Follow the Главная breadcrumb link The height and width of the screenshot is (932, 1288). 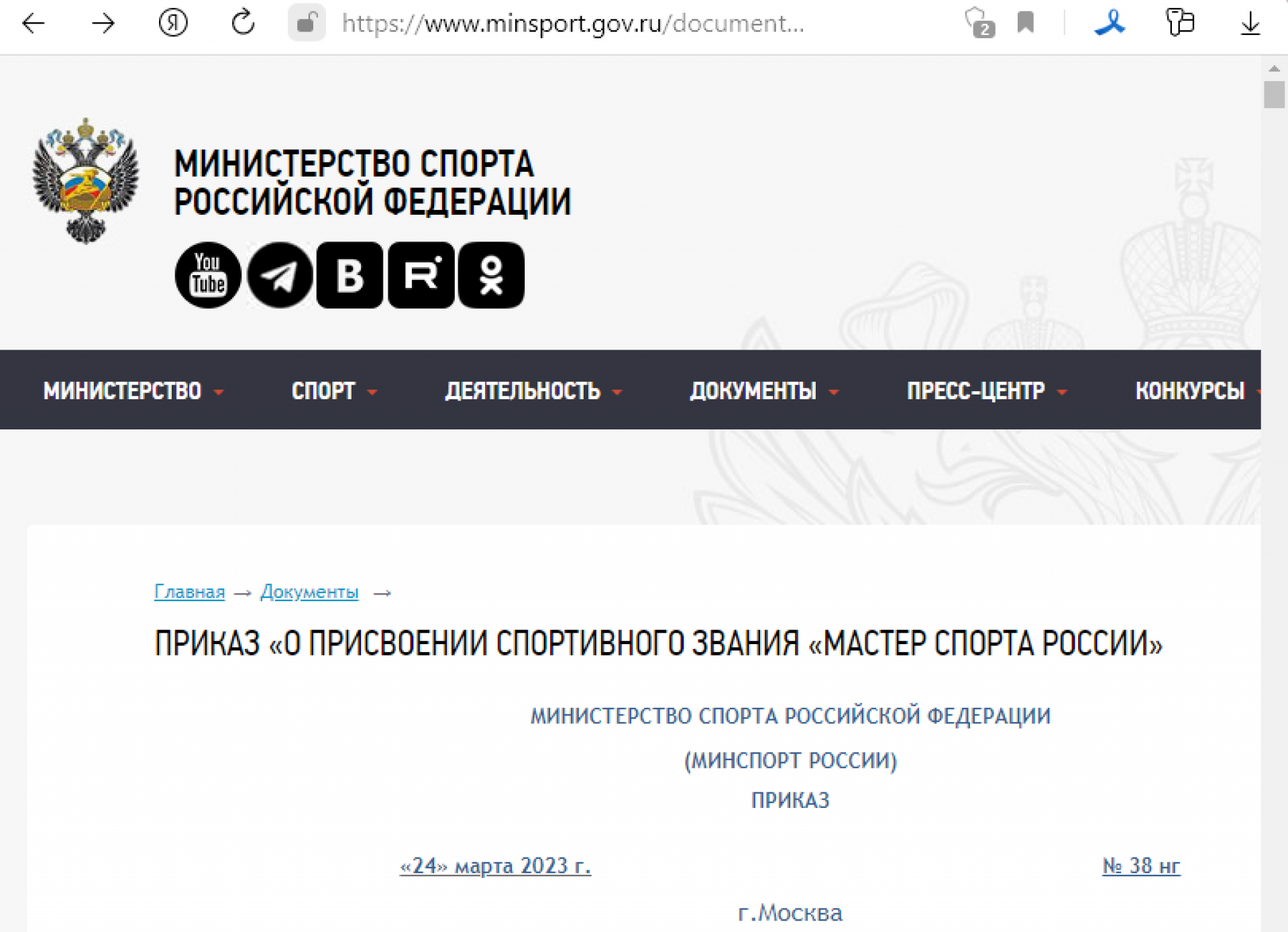[189, 592]
